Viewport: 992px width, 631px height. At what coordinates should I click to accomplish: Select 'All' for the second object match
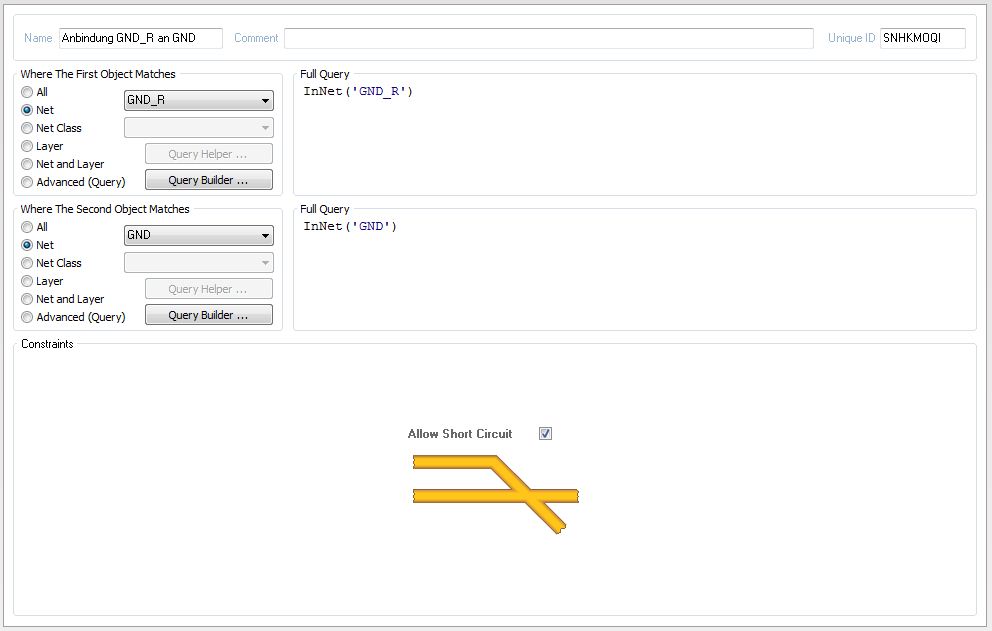click(x=27, y=227)
